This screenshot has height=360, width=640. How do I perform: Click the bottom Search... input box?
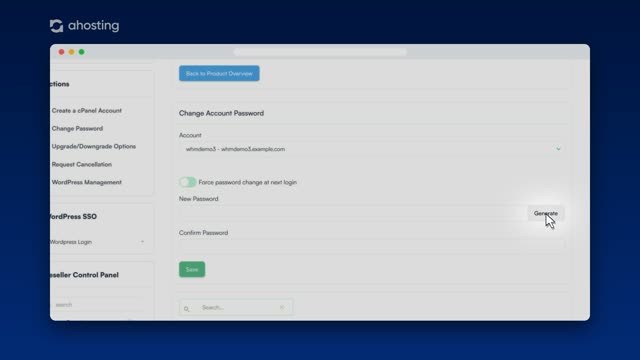(236, 307)
